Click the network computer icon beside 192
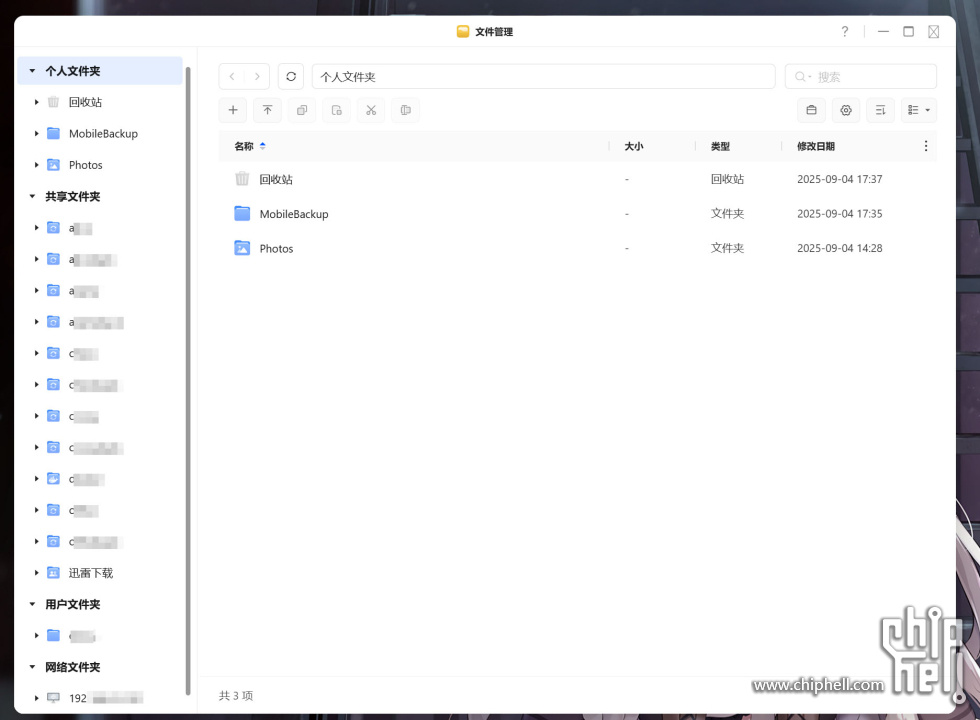 pos(54,698)
